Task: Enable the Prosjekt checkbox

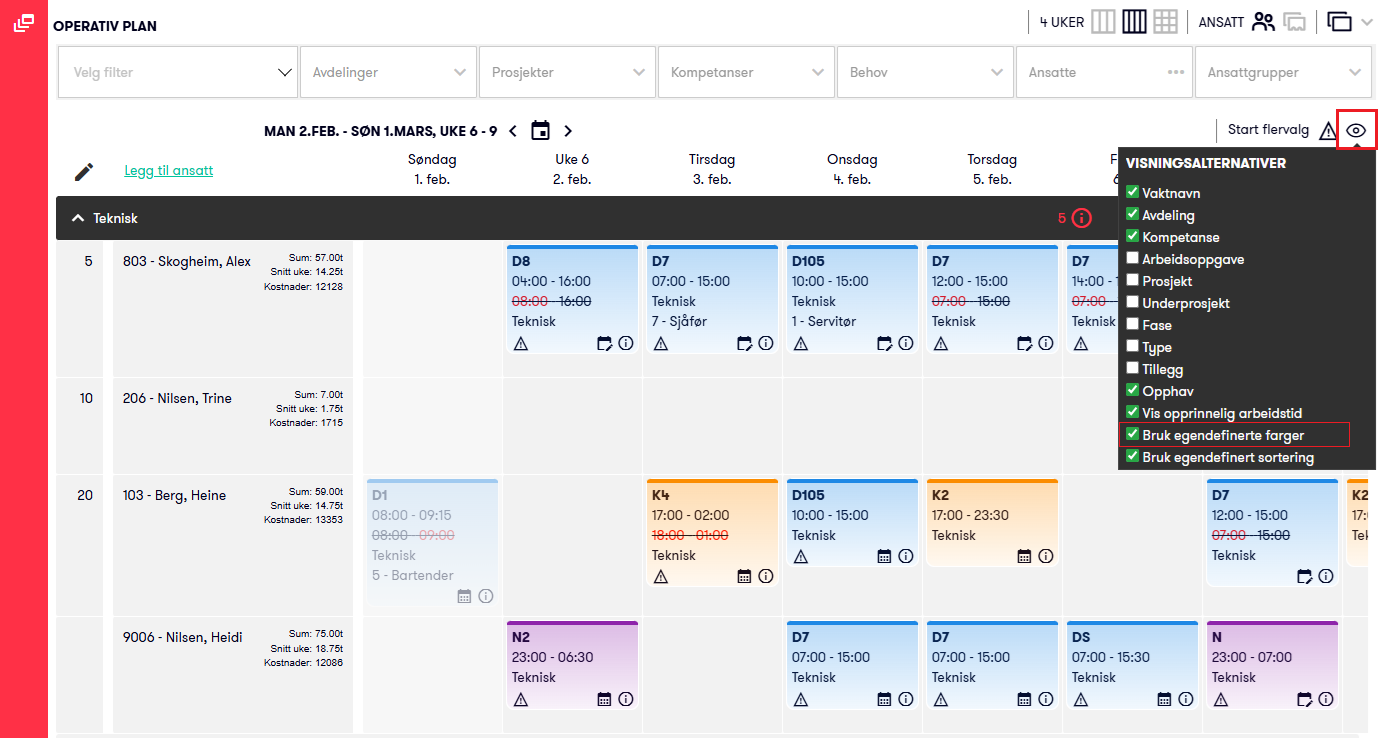Action: 1132,281
